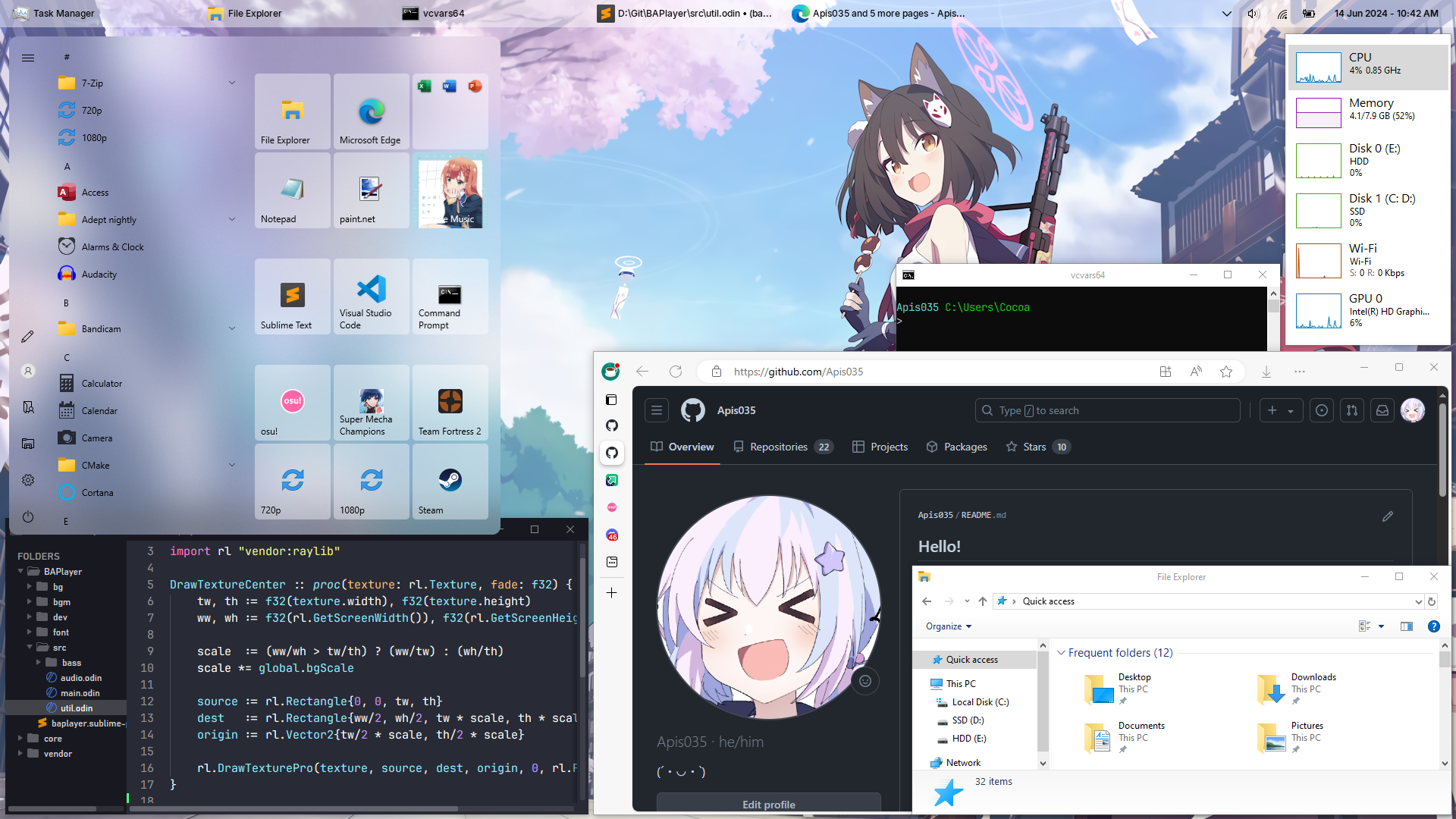The width and height of the screenshot is (1456, 819).
Task: Click the README edit pencil icon
Action: click(1388, 516)
